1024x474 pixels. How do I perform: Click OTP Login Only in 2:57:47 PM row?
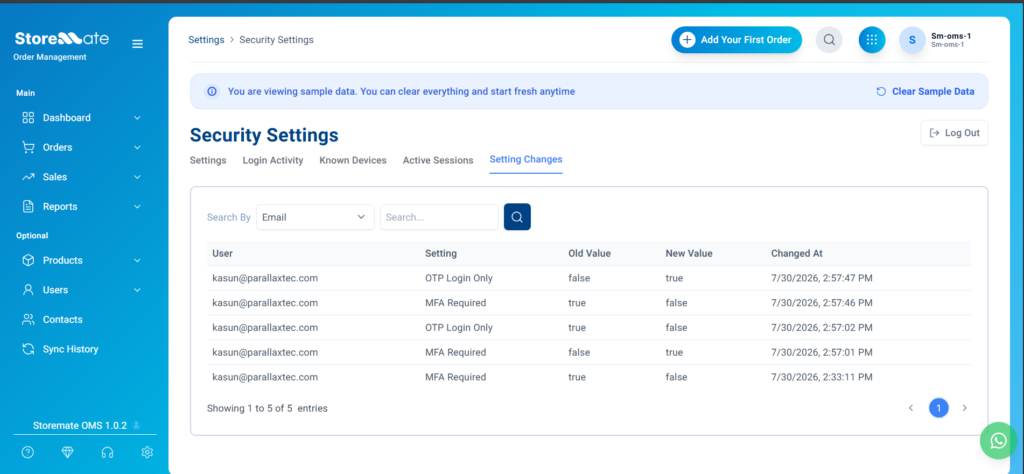click(x=459, y=278)
